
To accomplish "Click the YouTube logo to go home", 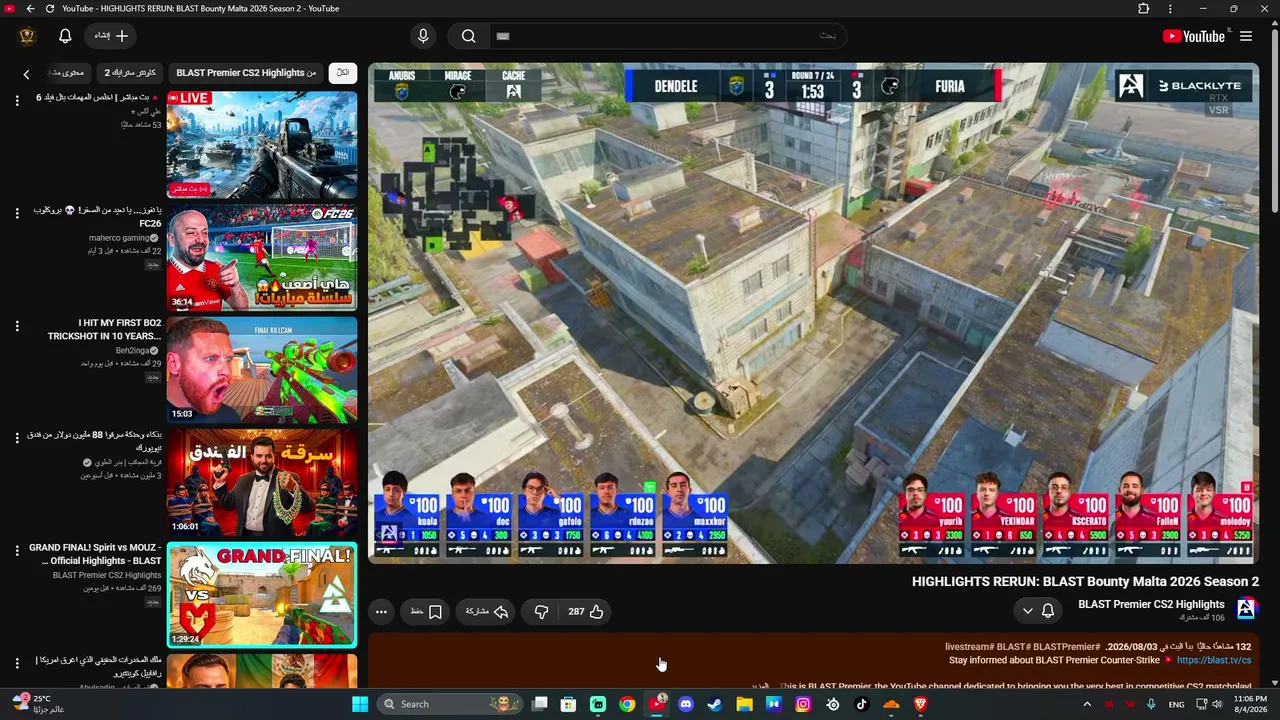I will [1193, 36].
